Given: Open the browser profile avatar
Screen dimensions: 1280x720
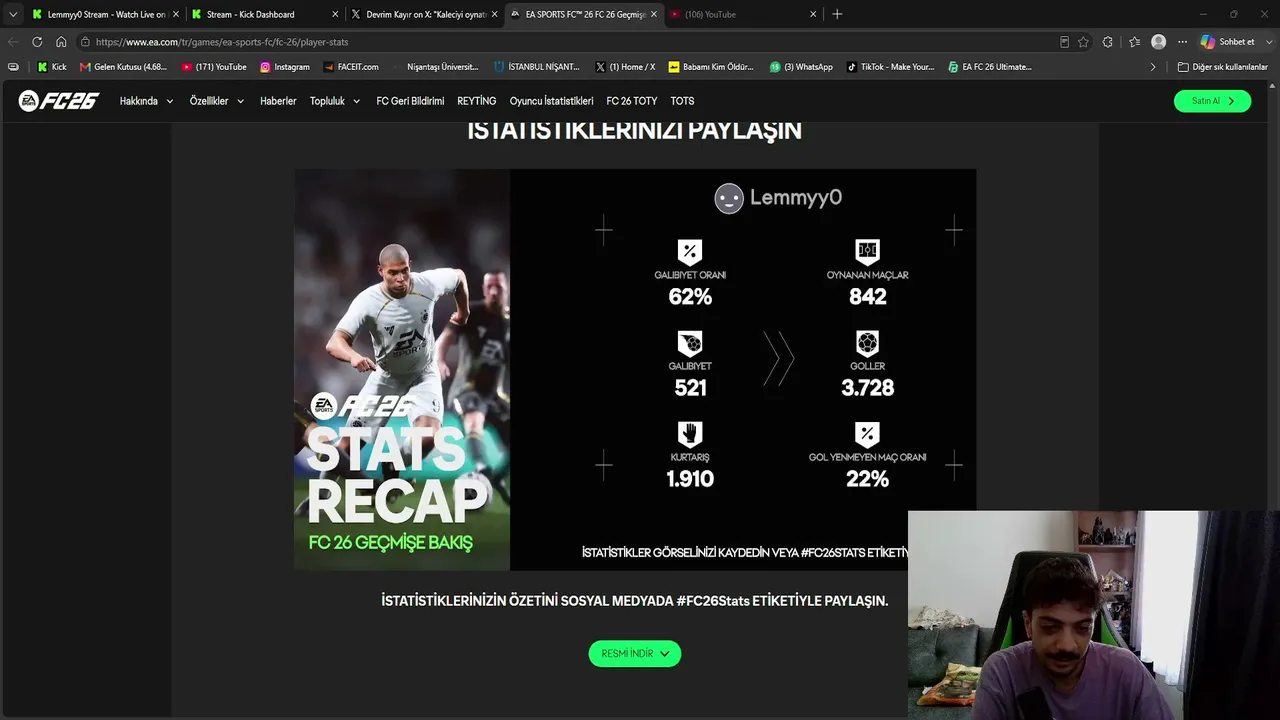Looking at the screenshot, I should pyautogui.click(x=1158, y=42).
